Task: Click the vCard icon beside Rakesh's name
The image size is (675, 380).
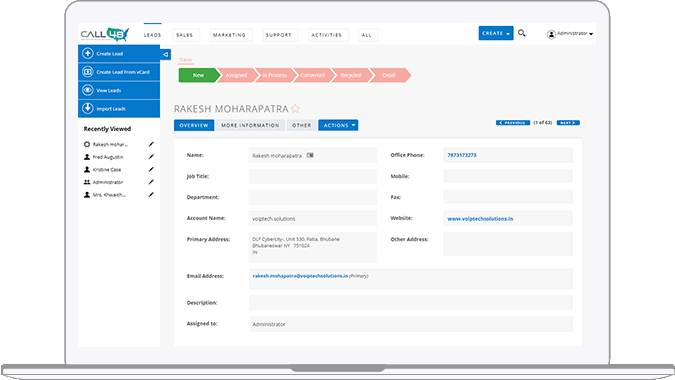Action: tap(310, 155)
